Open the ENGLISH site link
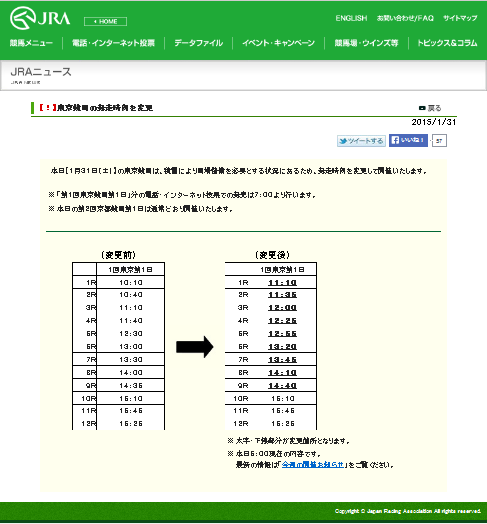 click(351, 18)
